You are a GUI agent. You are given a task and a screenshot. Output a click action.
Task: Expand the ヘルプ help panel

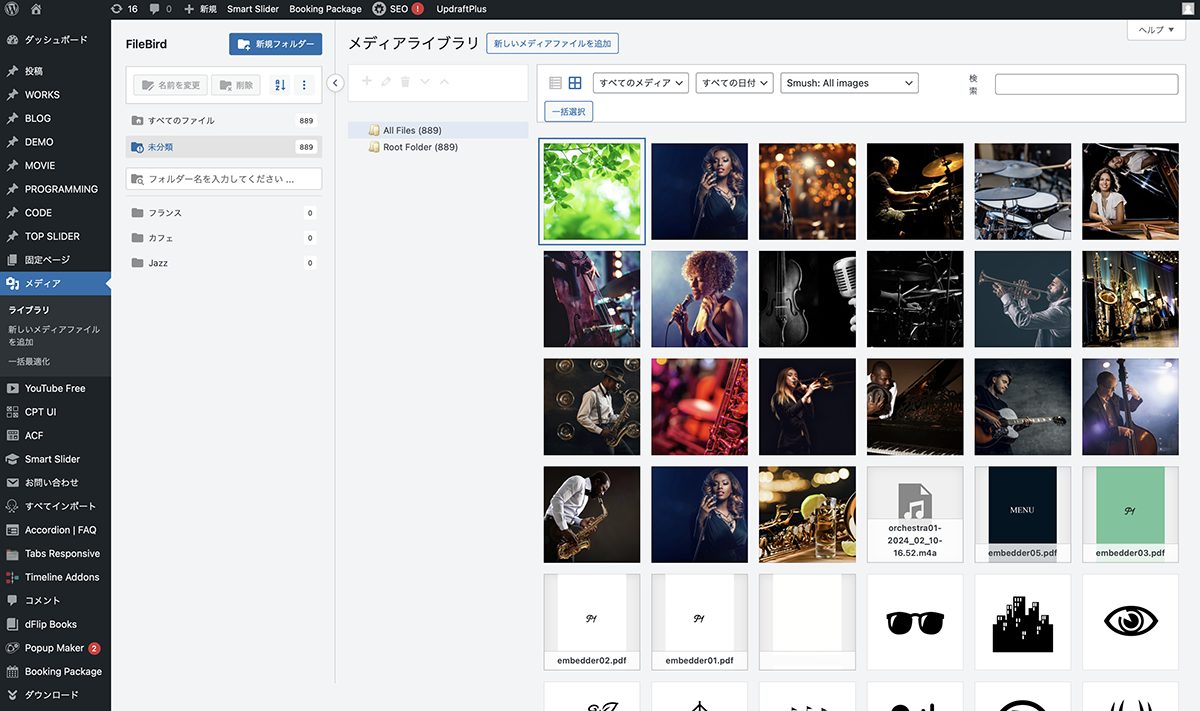point(1156,30)
